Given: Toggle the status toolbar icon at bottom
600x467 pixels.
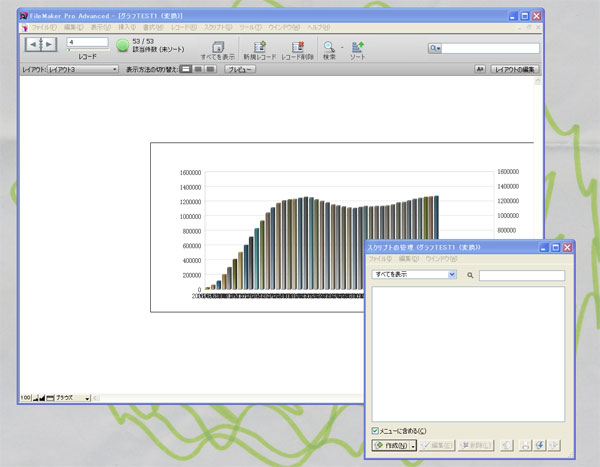Looking at the screenshot, I should [50, 398].
